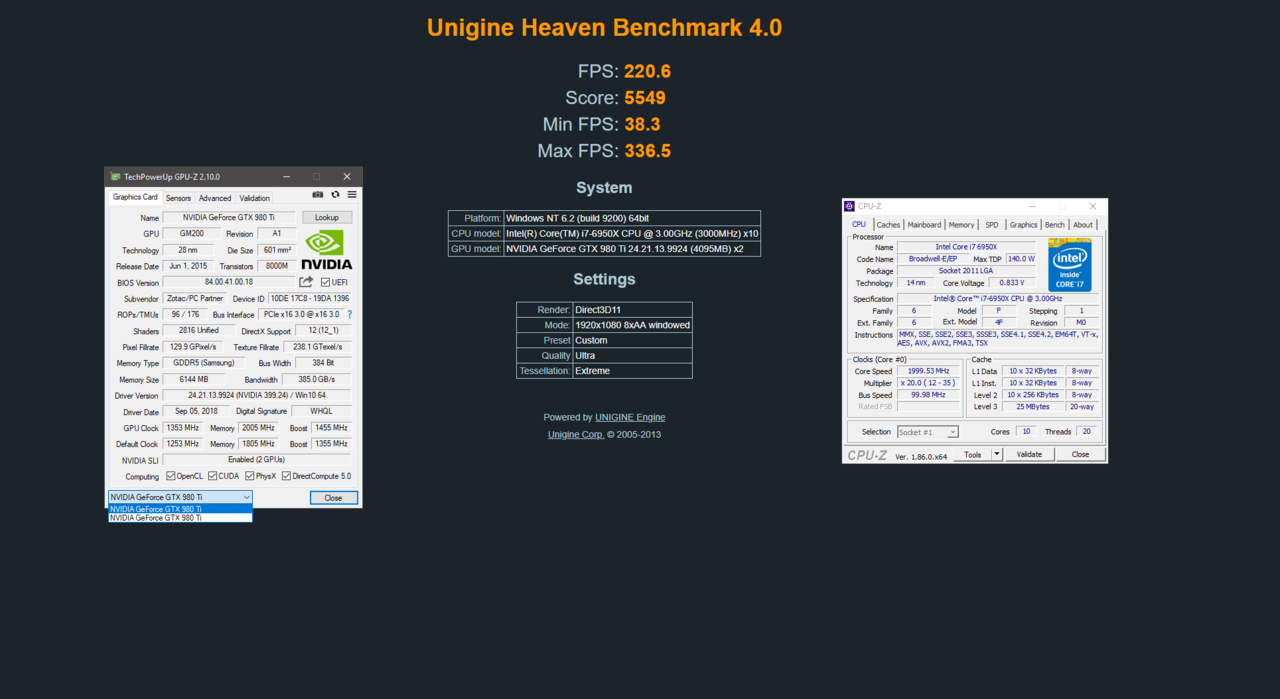Click the Level 3 cache 25 MBytes value
The image size is (1280, 699).
point(1033,407)
